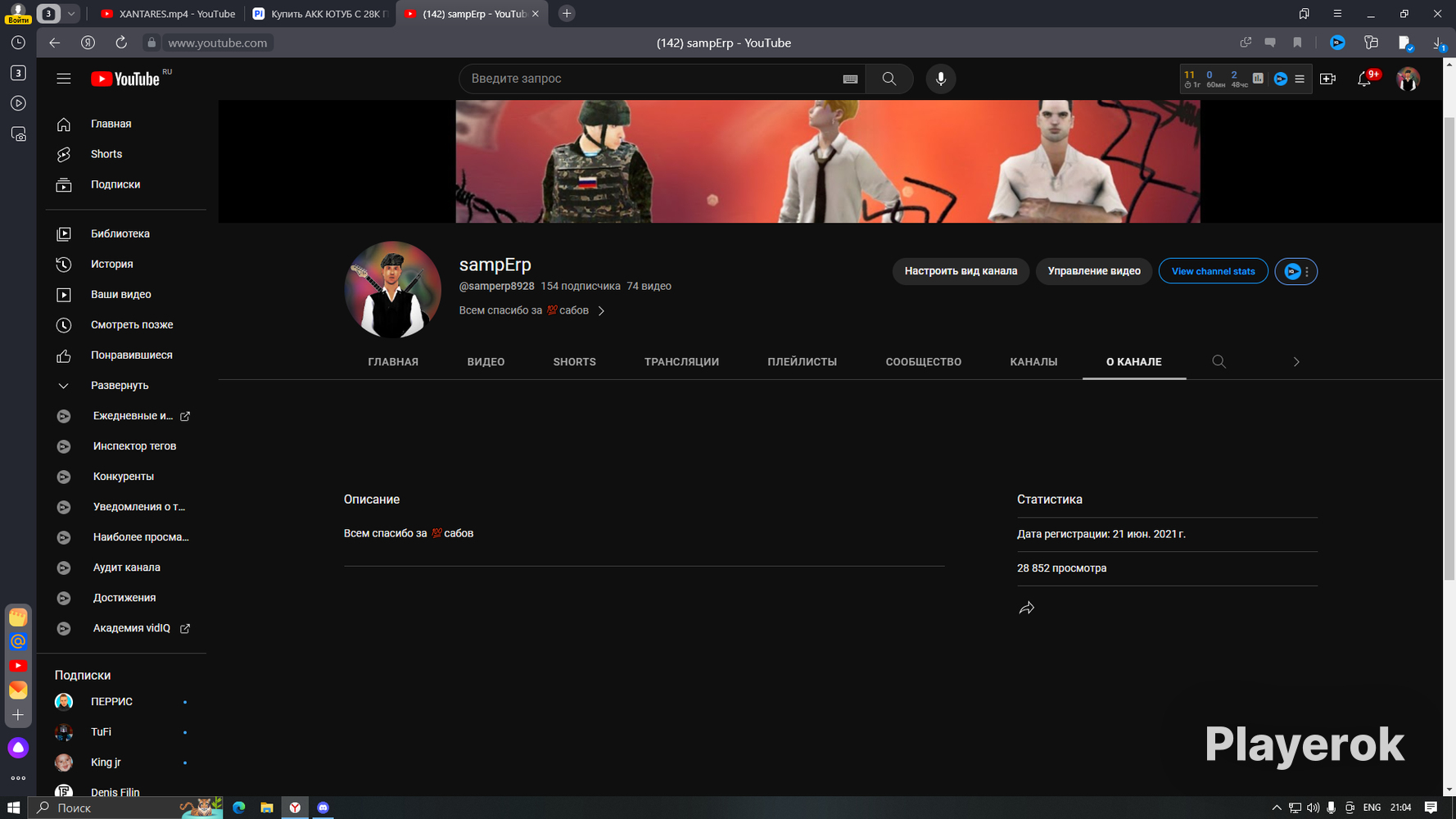Open the bookmark icon in address bar
Image resolution: width=1456 pixels, height=819 pixels.
coord(1297,43)
